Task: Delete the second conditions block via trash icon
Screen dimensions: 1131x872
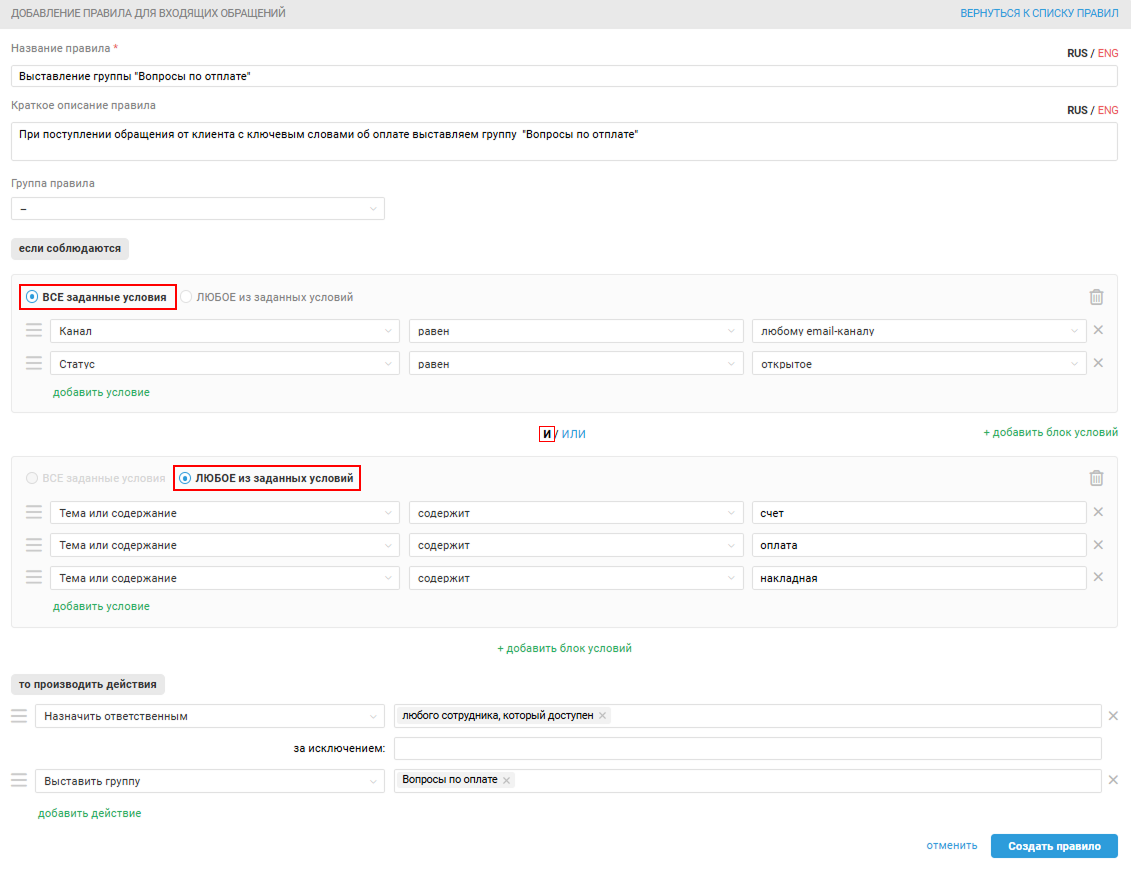Action: 1096,478
